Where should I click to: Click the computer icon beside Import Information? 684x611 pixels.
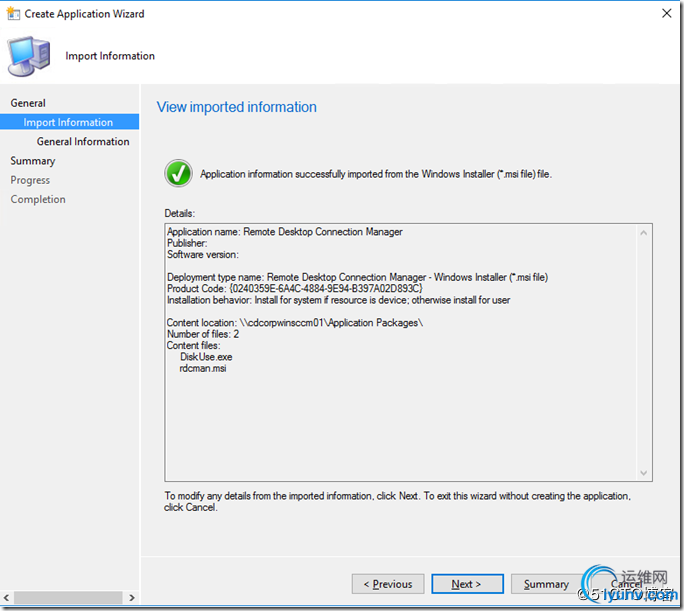coord(29,56)
